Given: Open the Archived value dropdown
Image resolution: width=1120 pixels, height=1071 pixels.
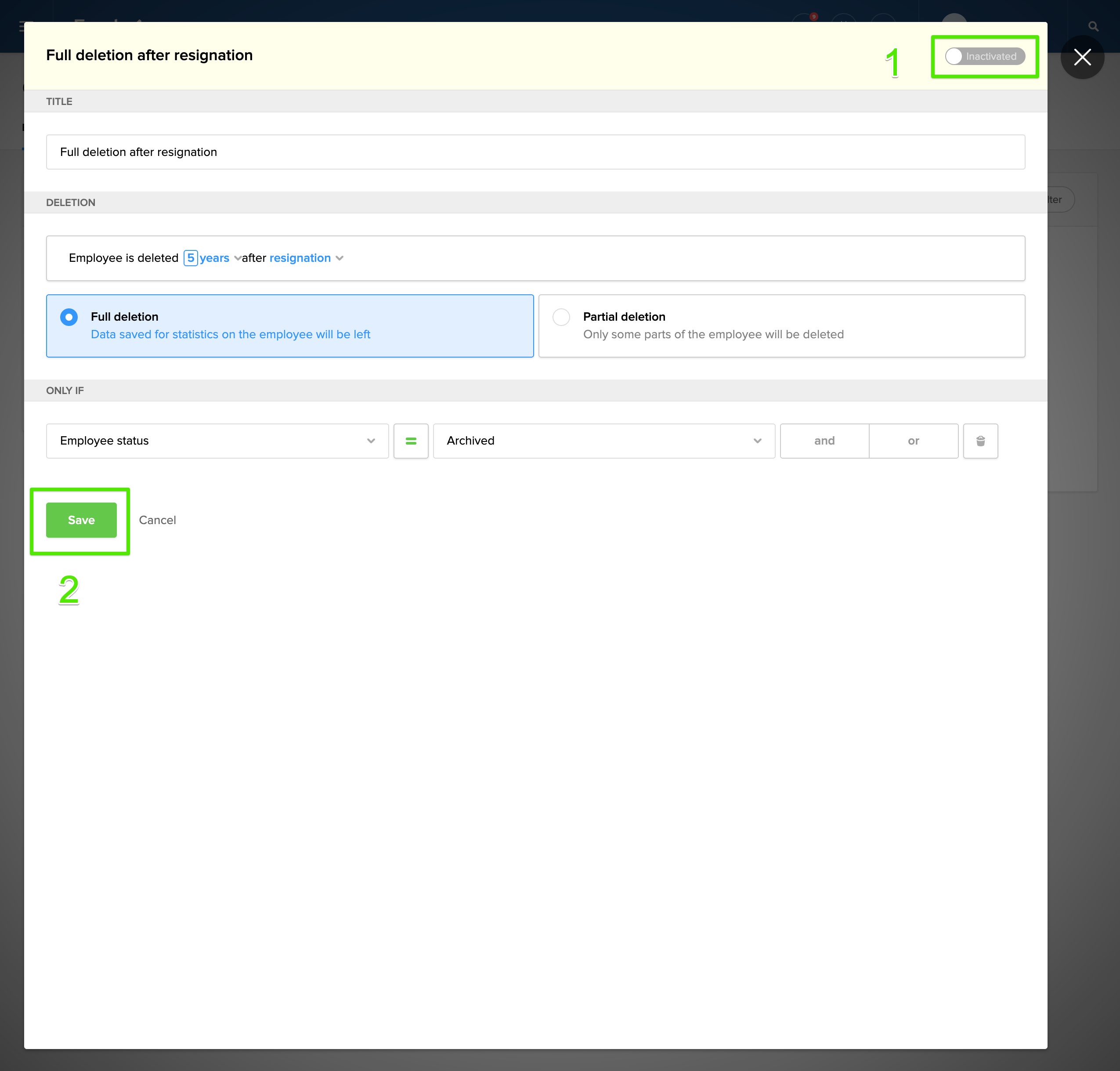Looking at the screenshot, I should pyautogui.click(x=603, y=441).
